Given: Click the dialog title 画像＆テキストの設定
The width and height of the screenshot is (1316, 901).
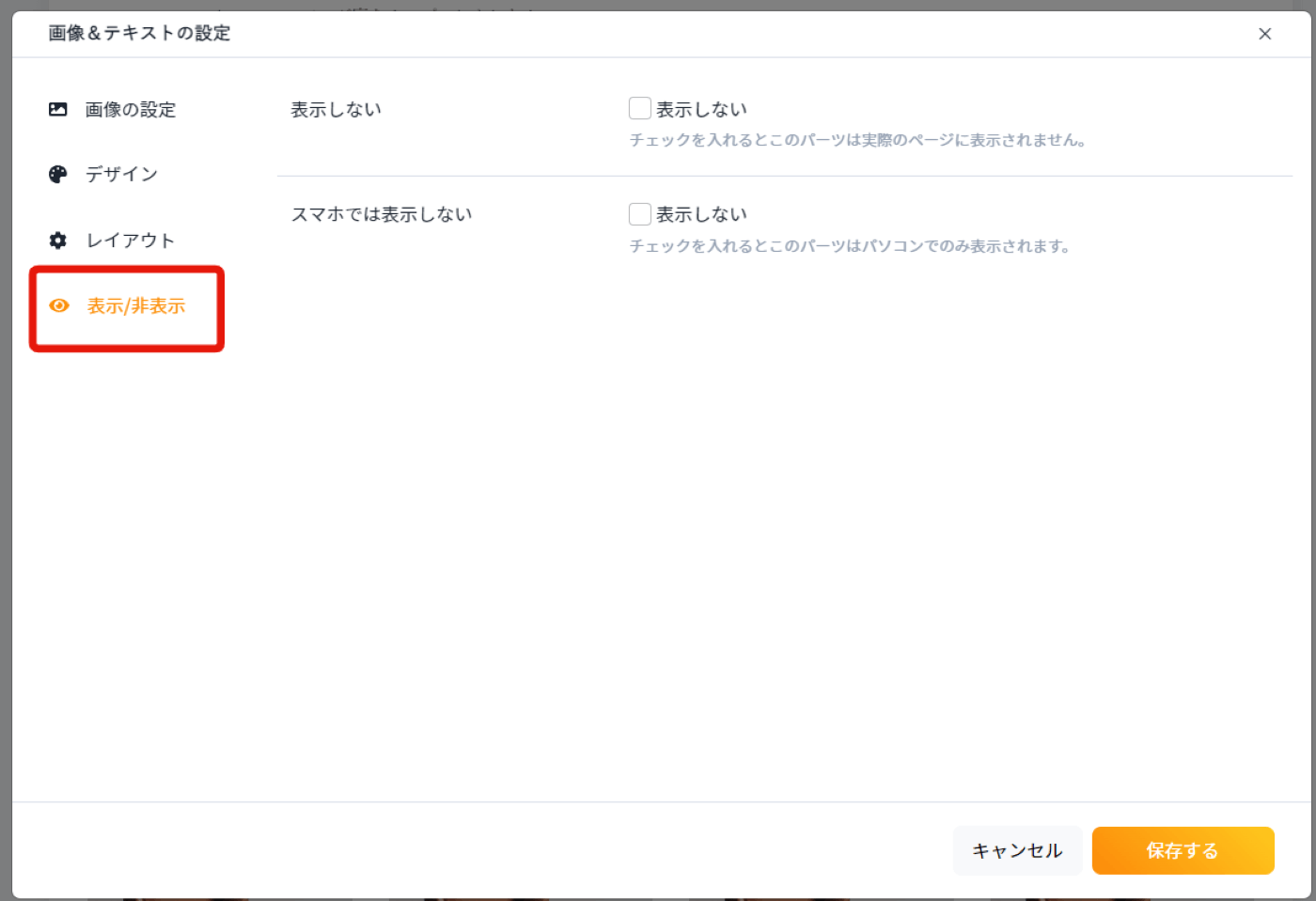Looking at the screenshot, I should (x=139, y=33).
